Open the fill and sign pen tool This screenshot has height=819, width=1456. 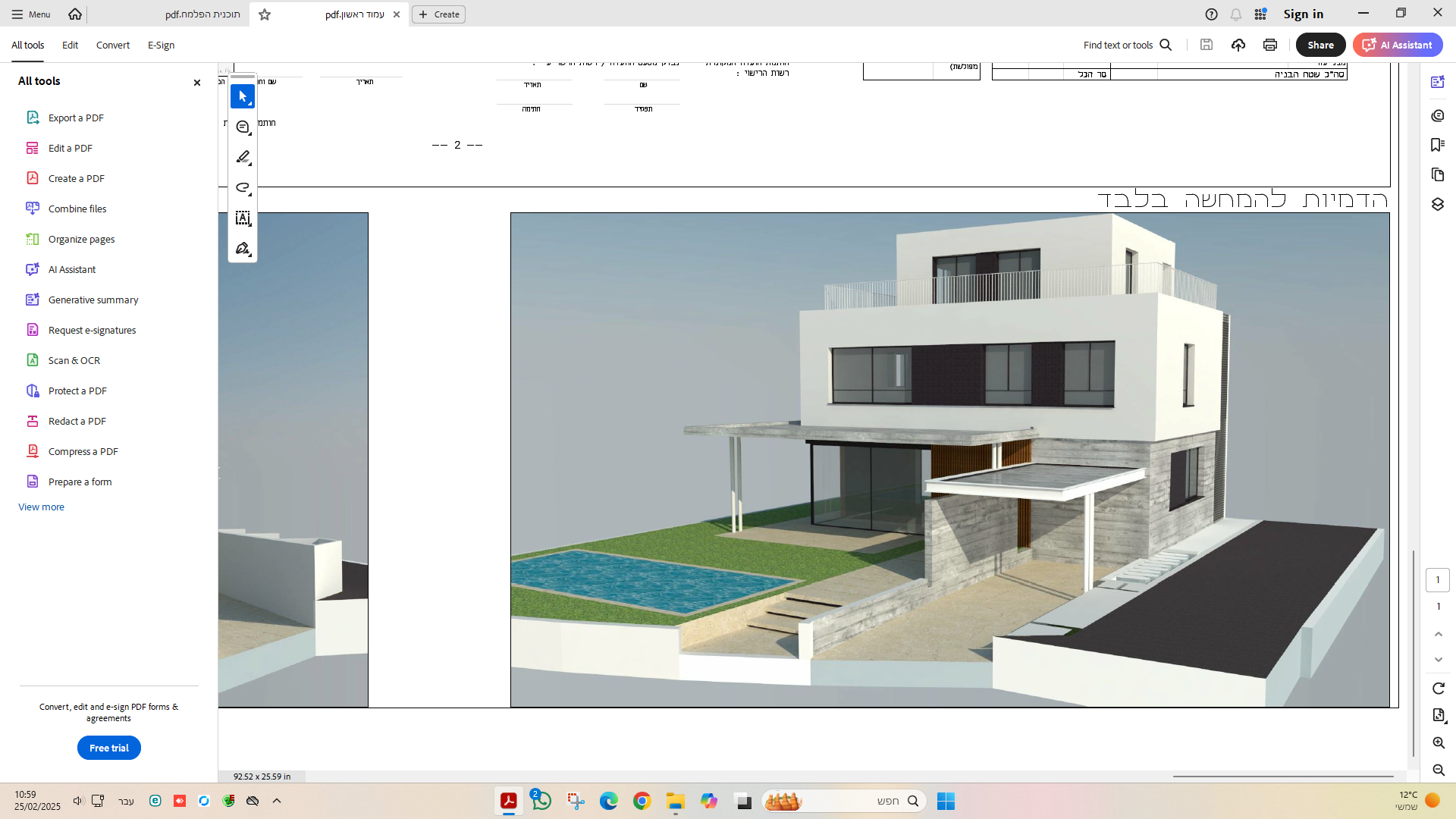click(243, 249)
